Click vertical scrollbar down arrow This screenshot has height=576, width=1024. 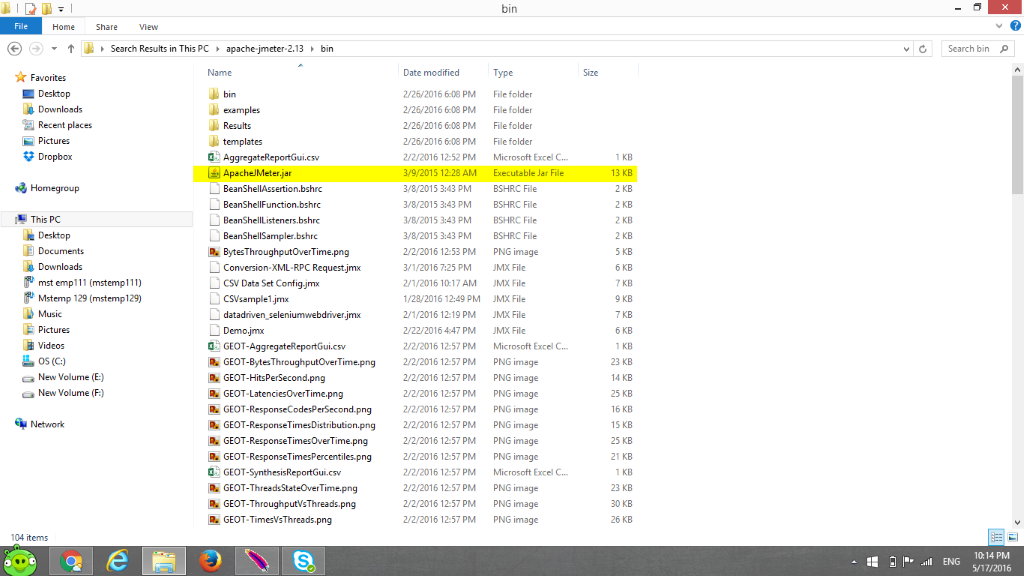(x=1017, y=522)
